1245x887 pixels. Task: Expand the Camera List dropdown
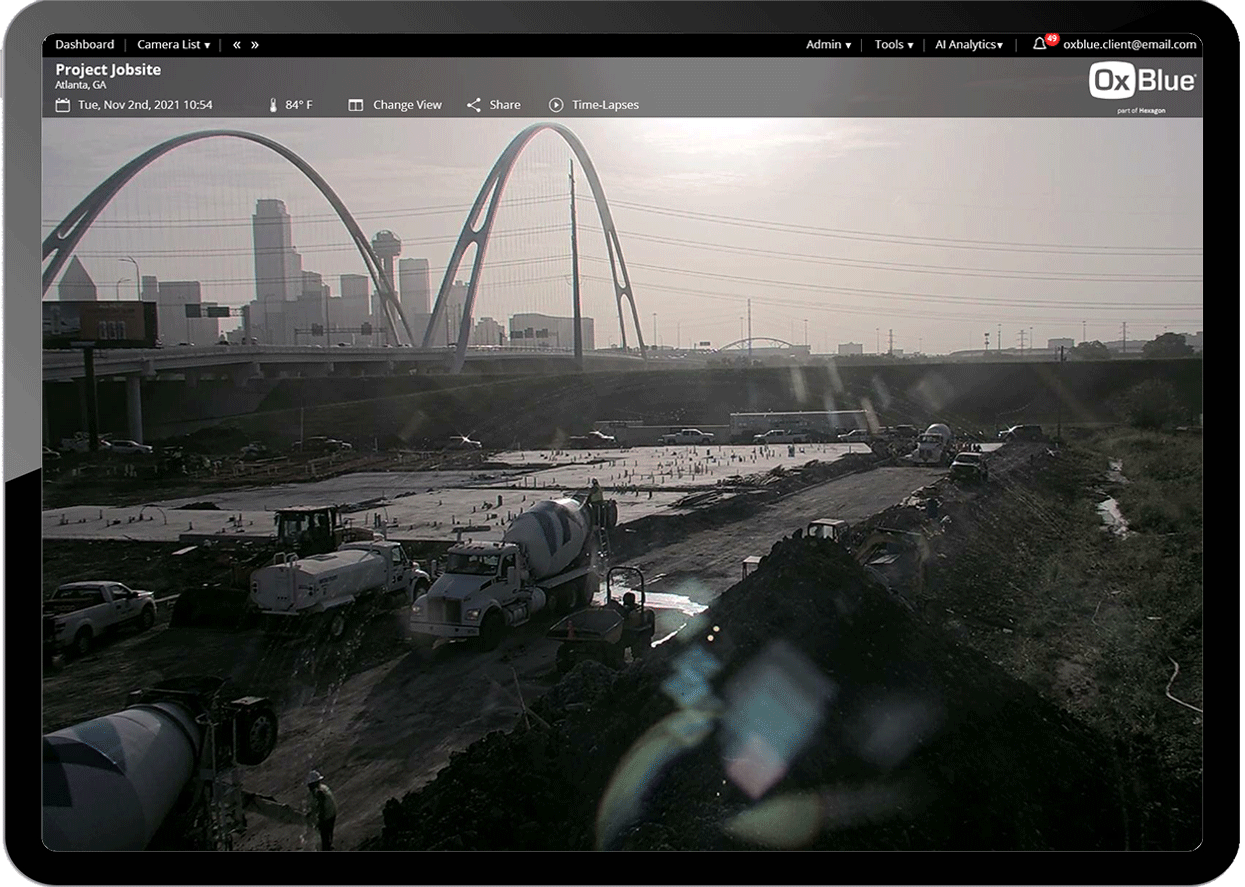(x=172, y=44)
